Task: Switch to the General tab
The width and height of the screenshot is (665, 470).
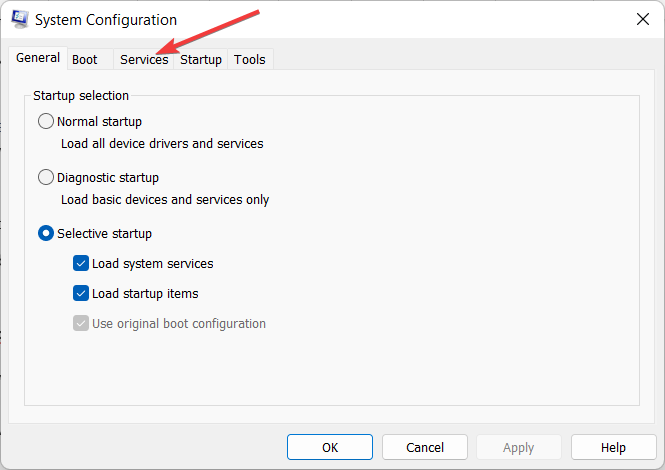Action: (x=38, y=58)
